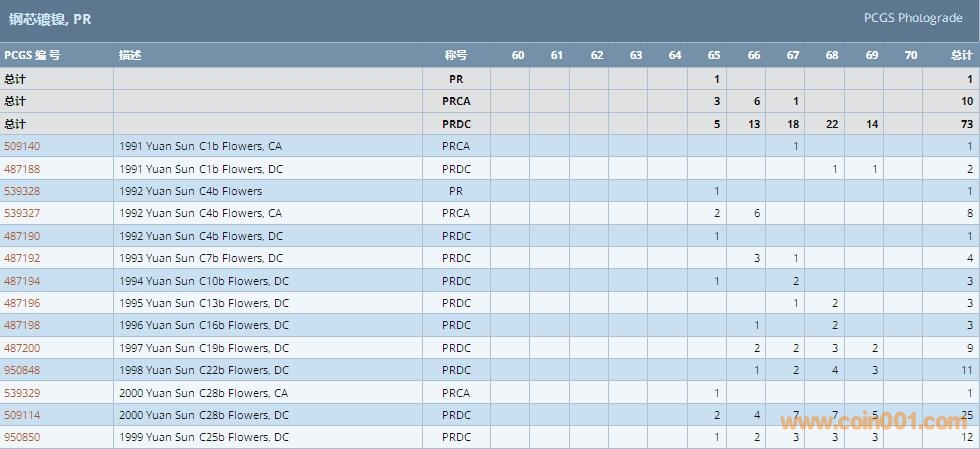
Task: Click the 950850 coin number link
Action: click(x=22, y=437)
